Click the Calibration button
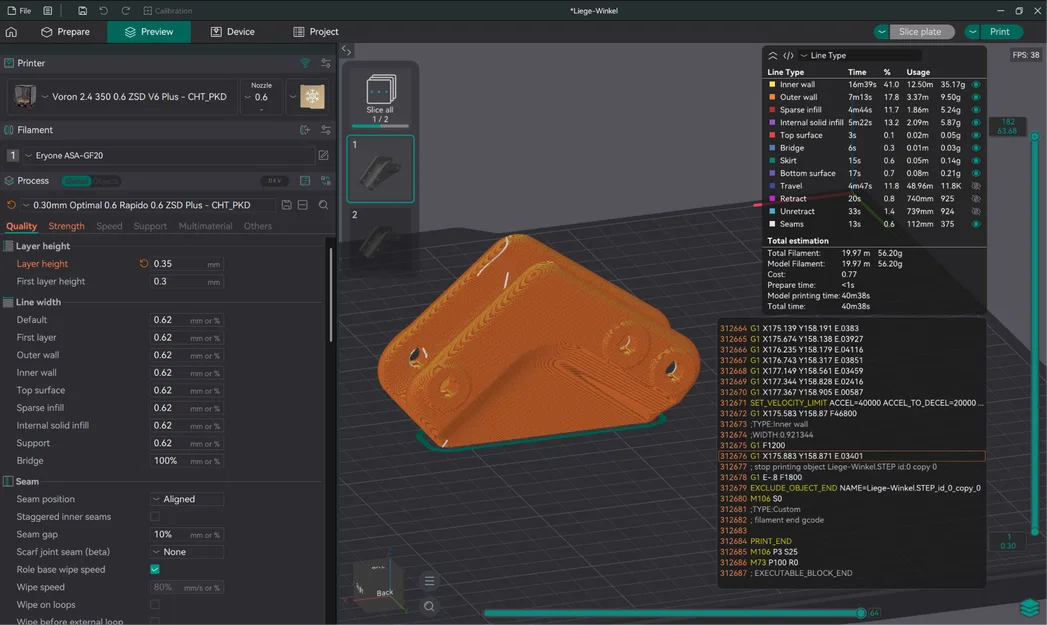1047x625 pixels. 168,11
